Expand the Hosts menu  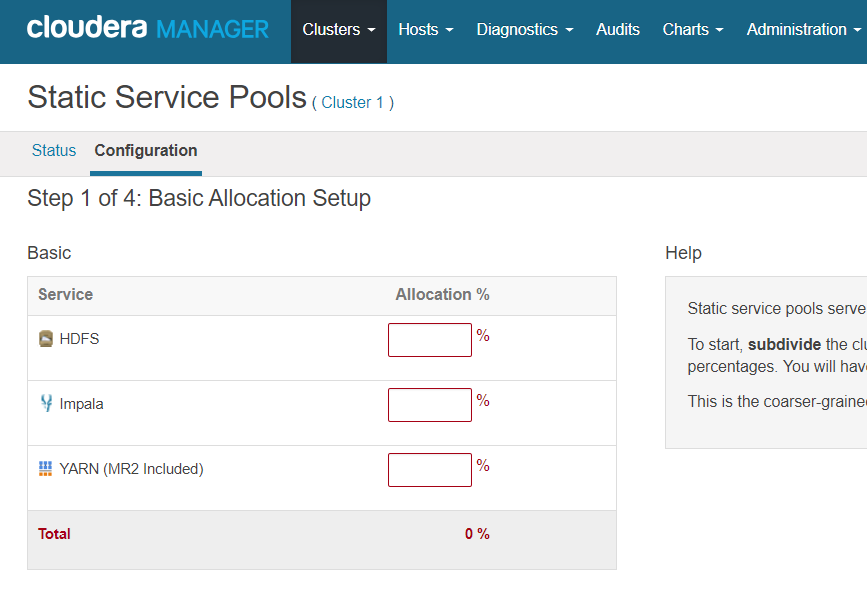(x=425, y=29)
